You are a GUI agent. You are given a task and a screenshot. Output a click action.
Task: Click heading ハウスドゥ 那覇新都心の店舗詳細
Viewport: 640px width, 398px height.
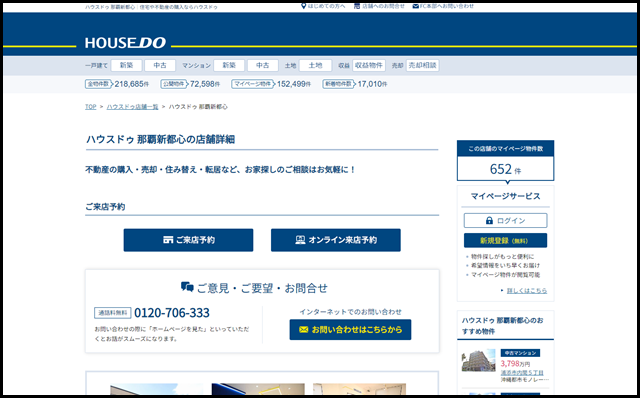click(160, 139)
